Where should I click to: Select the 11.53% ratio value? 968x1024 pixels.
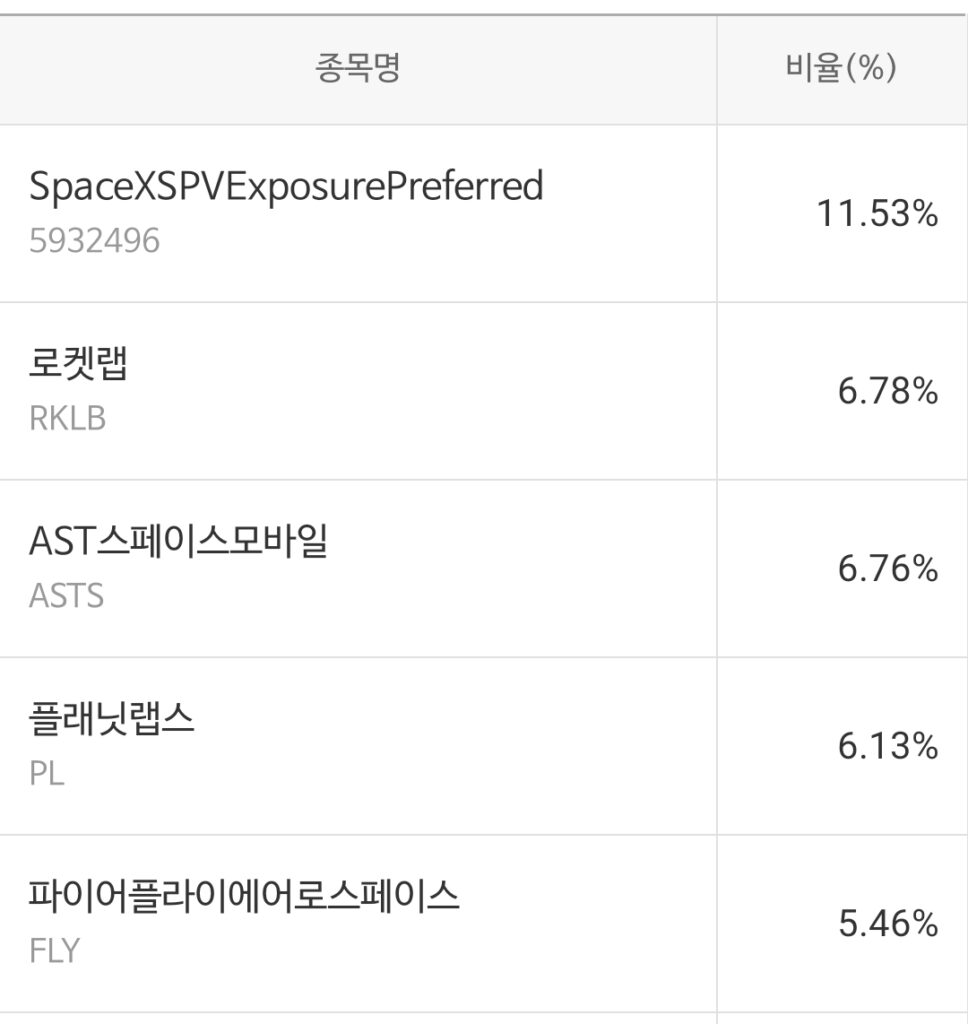[x=877, y=213]
